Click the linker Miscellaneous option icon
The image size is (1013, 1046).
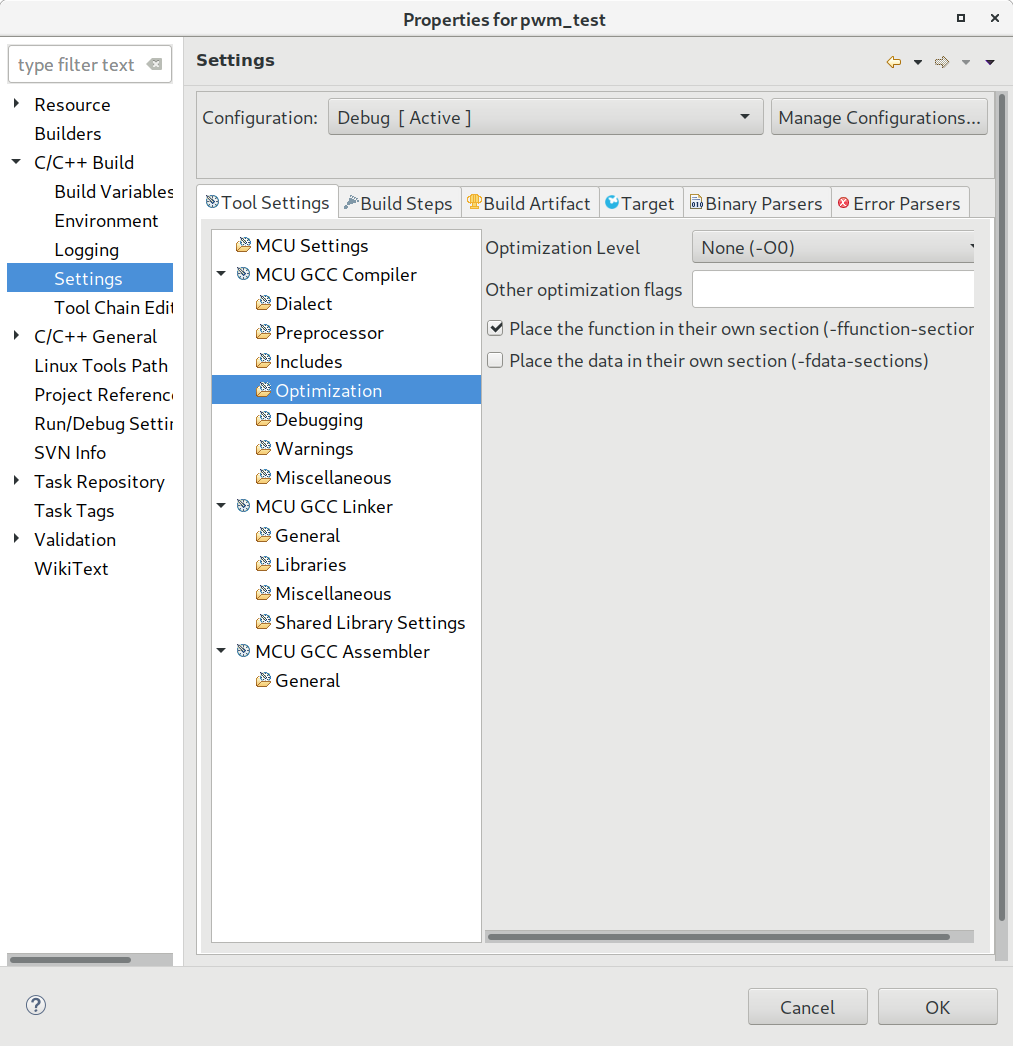tap(264, 594)
